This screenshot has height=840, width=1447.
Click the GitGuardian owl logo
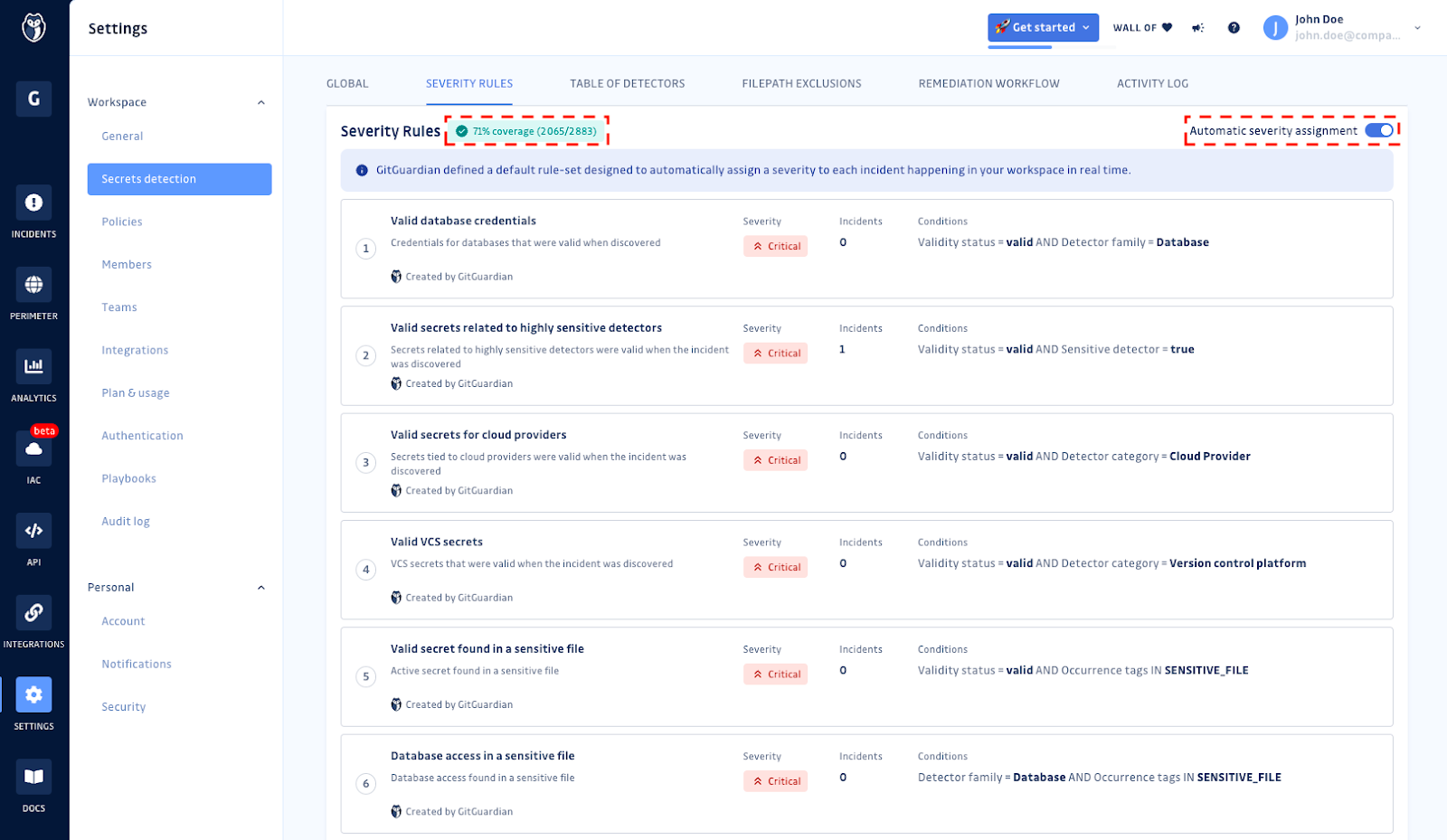pos(33,27)
